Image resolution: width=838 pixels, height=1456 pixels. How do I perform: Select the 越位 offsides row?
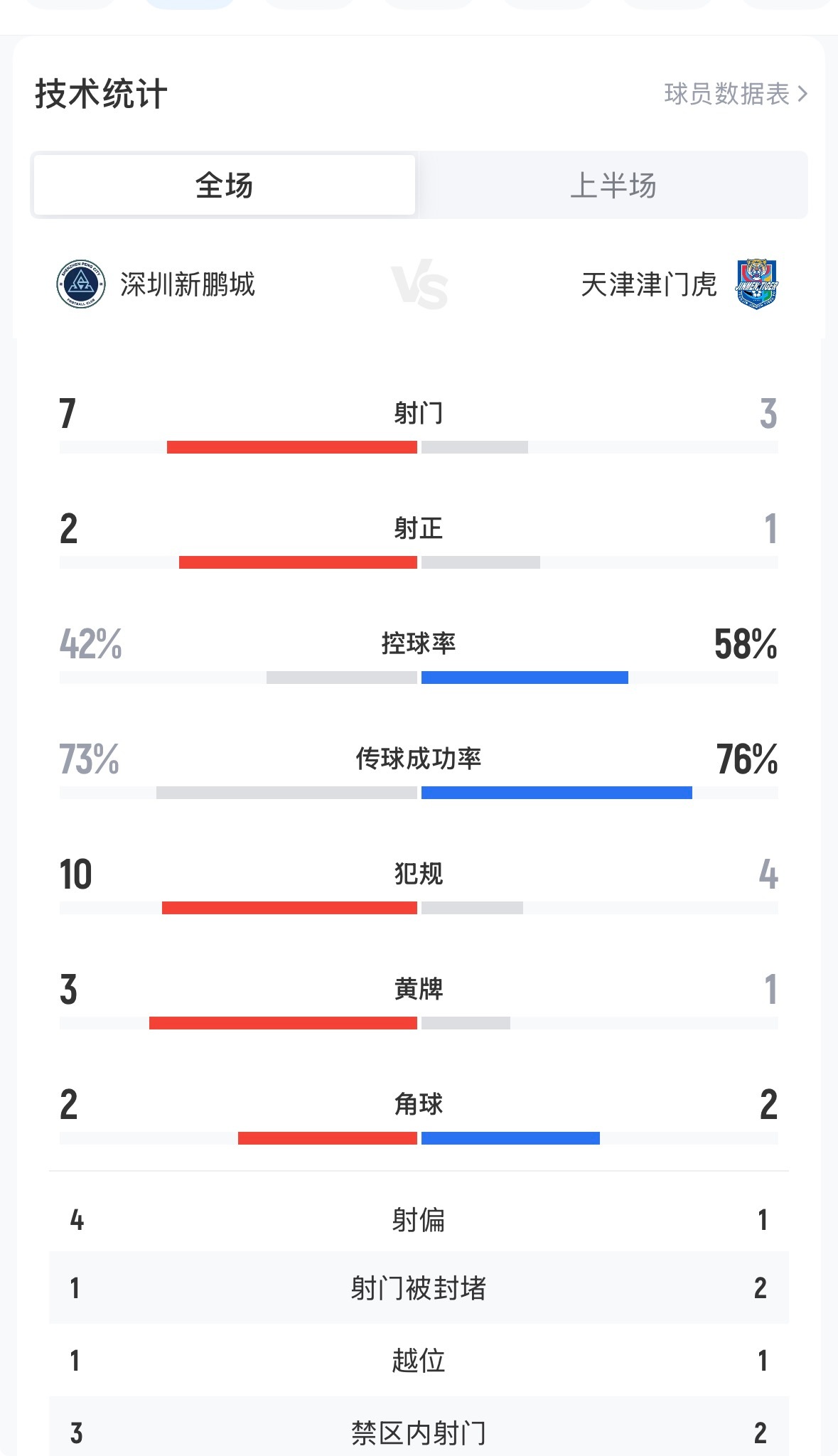point(419,1360)
